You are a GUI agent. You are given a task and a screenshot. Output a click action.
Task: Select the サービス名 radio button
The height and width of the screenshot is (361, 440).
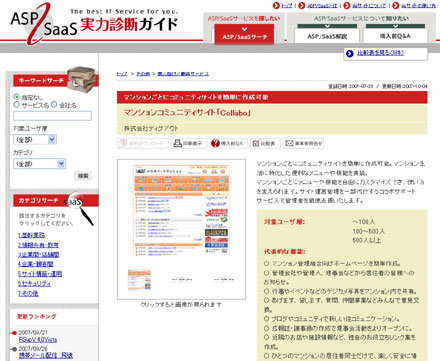pyautogui.click(x=16, y=105)
